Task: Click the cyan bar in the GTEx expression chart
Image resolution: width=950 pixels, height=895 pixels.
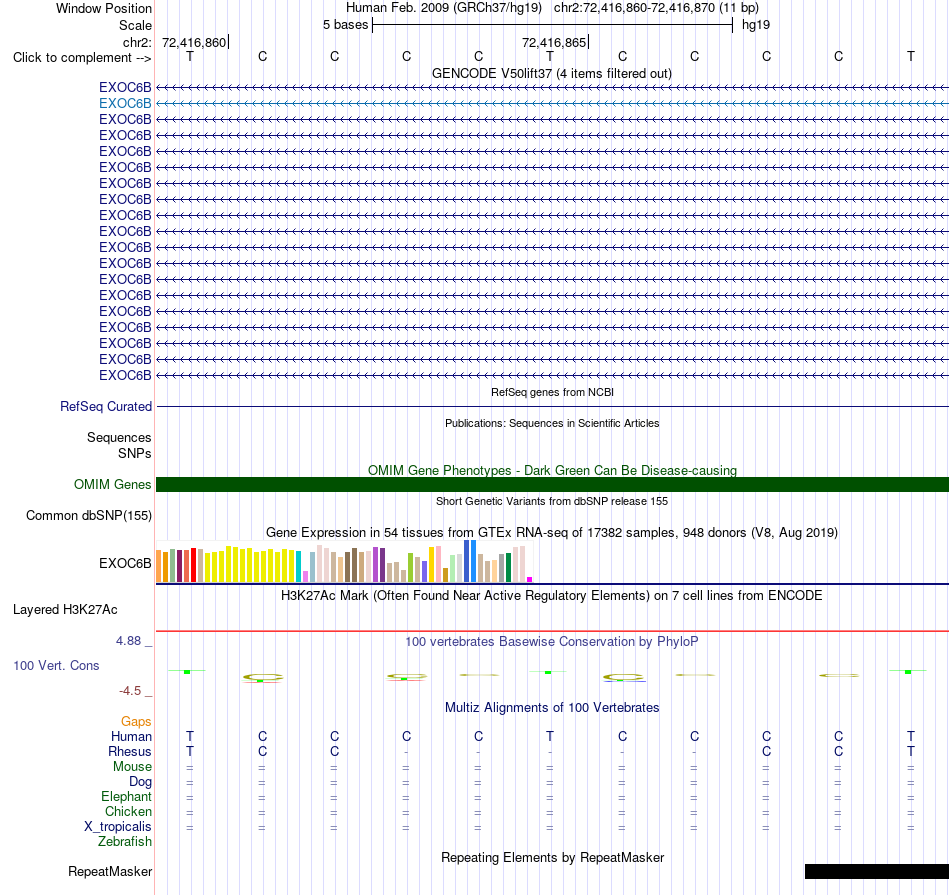Action: [x=299, y=567]
